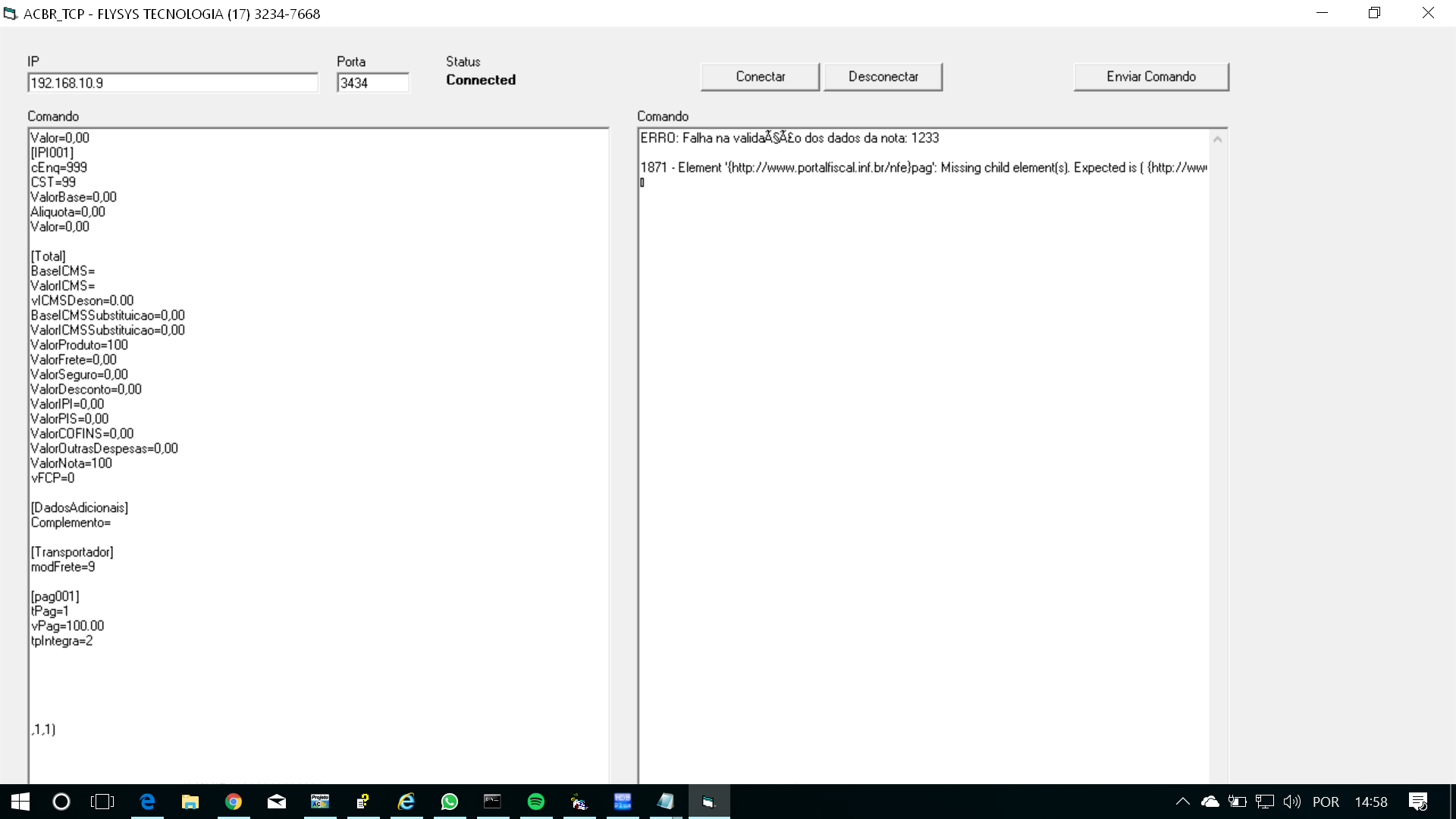The width and height of the screenshot is (1456, 819).
Task: Switch POR input language indicator
Action: (x=1326, y=802)
